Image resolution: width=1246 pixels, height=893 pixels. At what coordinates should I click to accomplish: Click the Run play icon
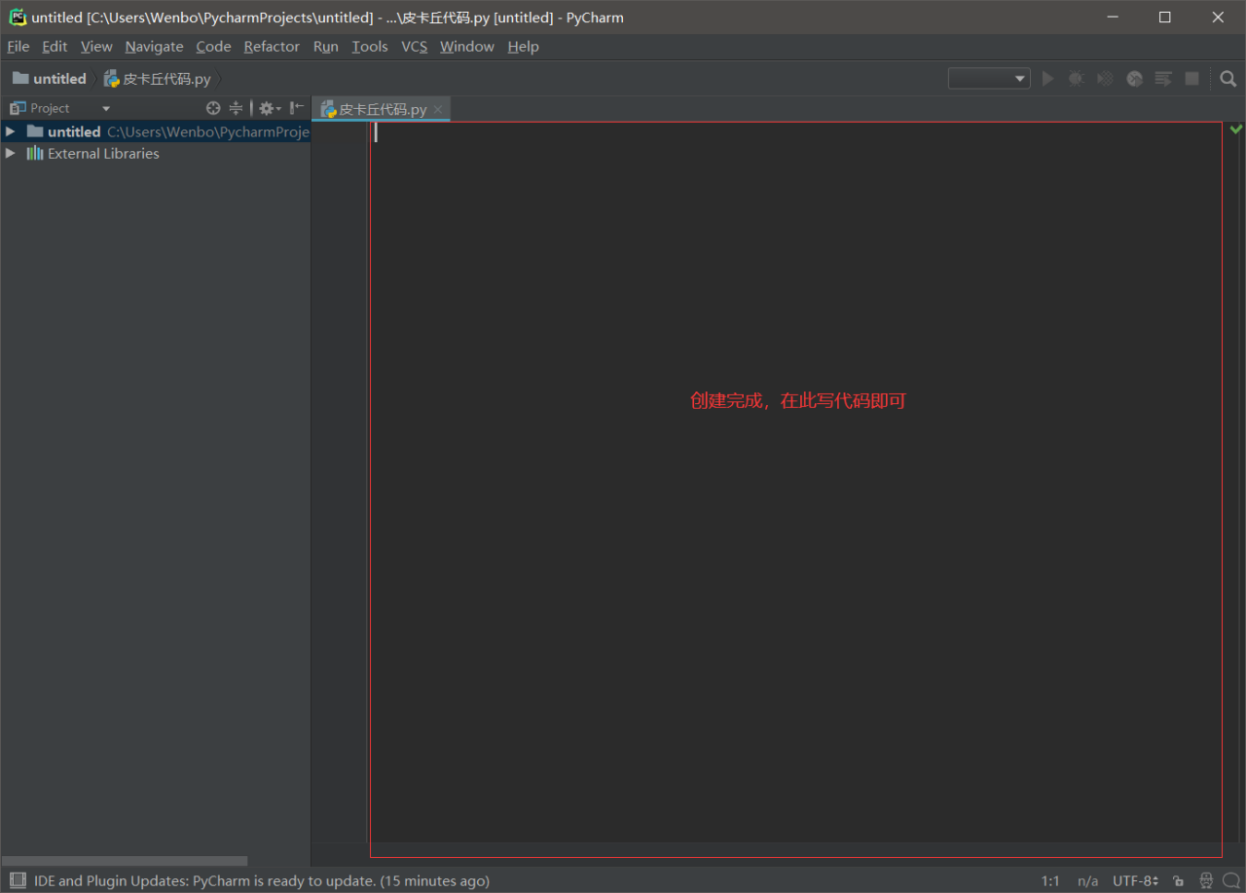1048,78
